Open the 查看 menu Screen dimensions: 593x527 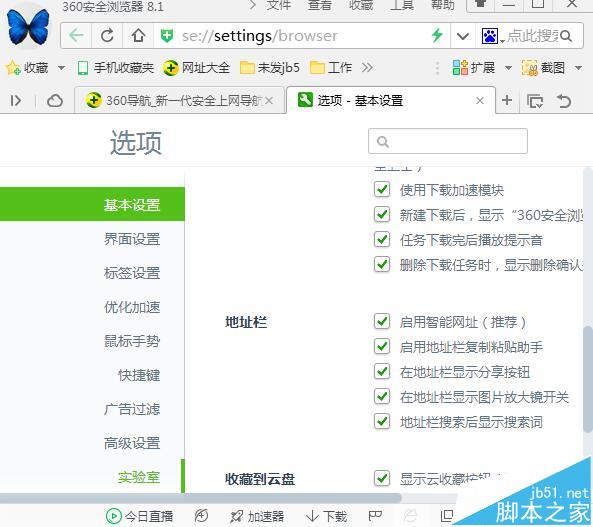(x=320, y=5)
